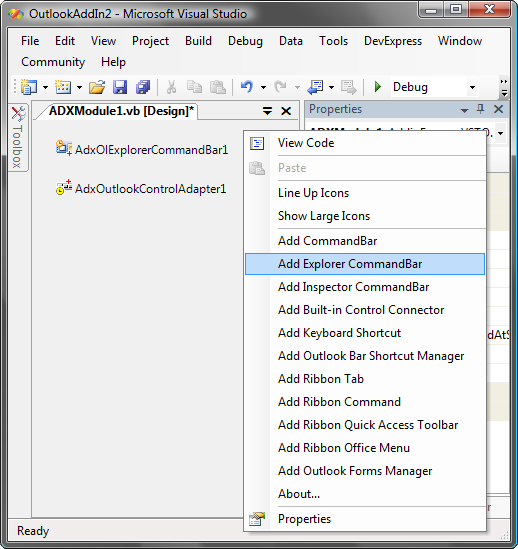Open the Debug menu

click(x=245, y=41)
